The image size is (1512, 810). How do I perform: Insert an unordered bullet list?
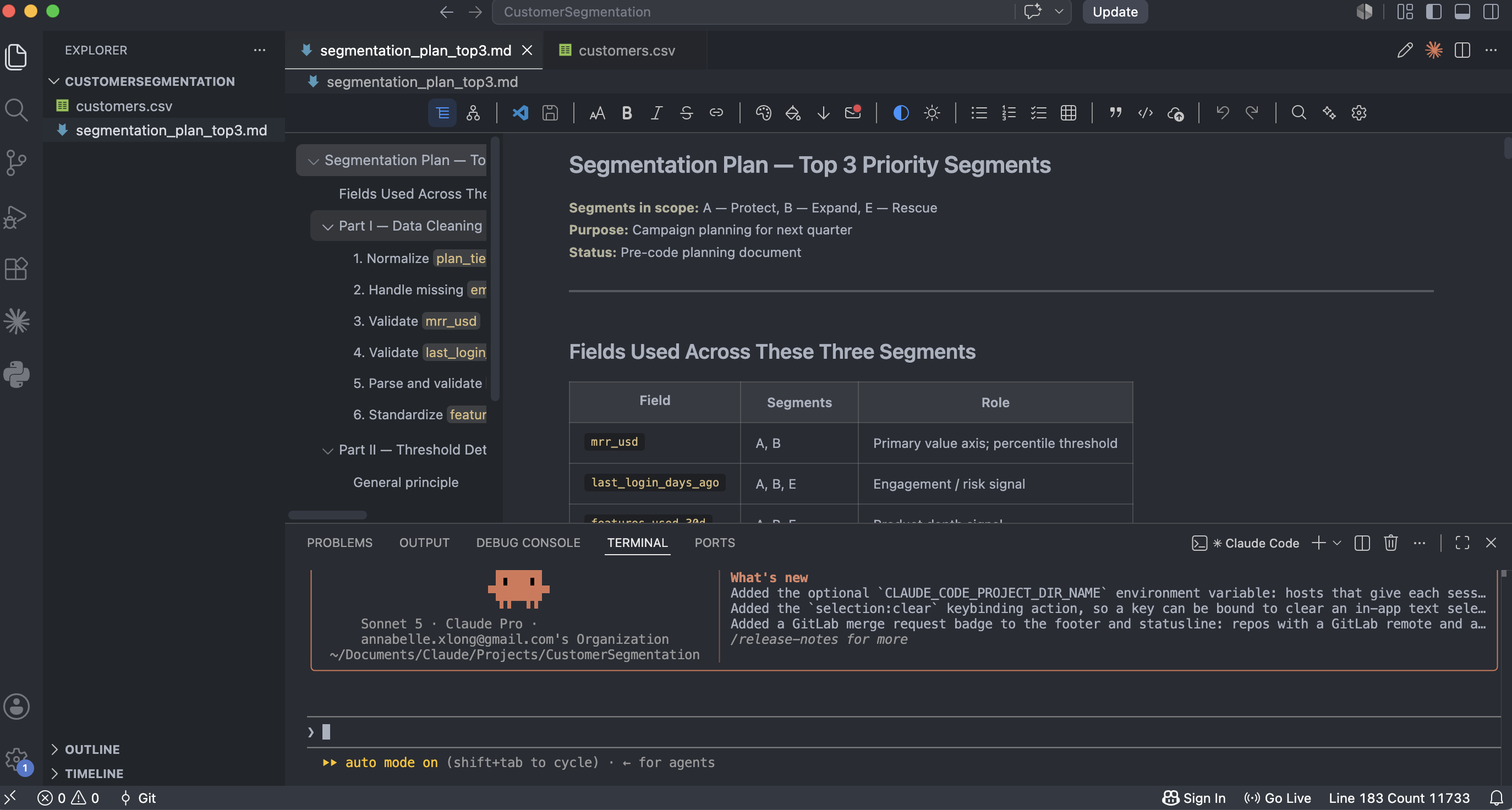[979, 113]
